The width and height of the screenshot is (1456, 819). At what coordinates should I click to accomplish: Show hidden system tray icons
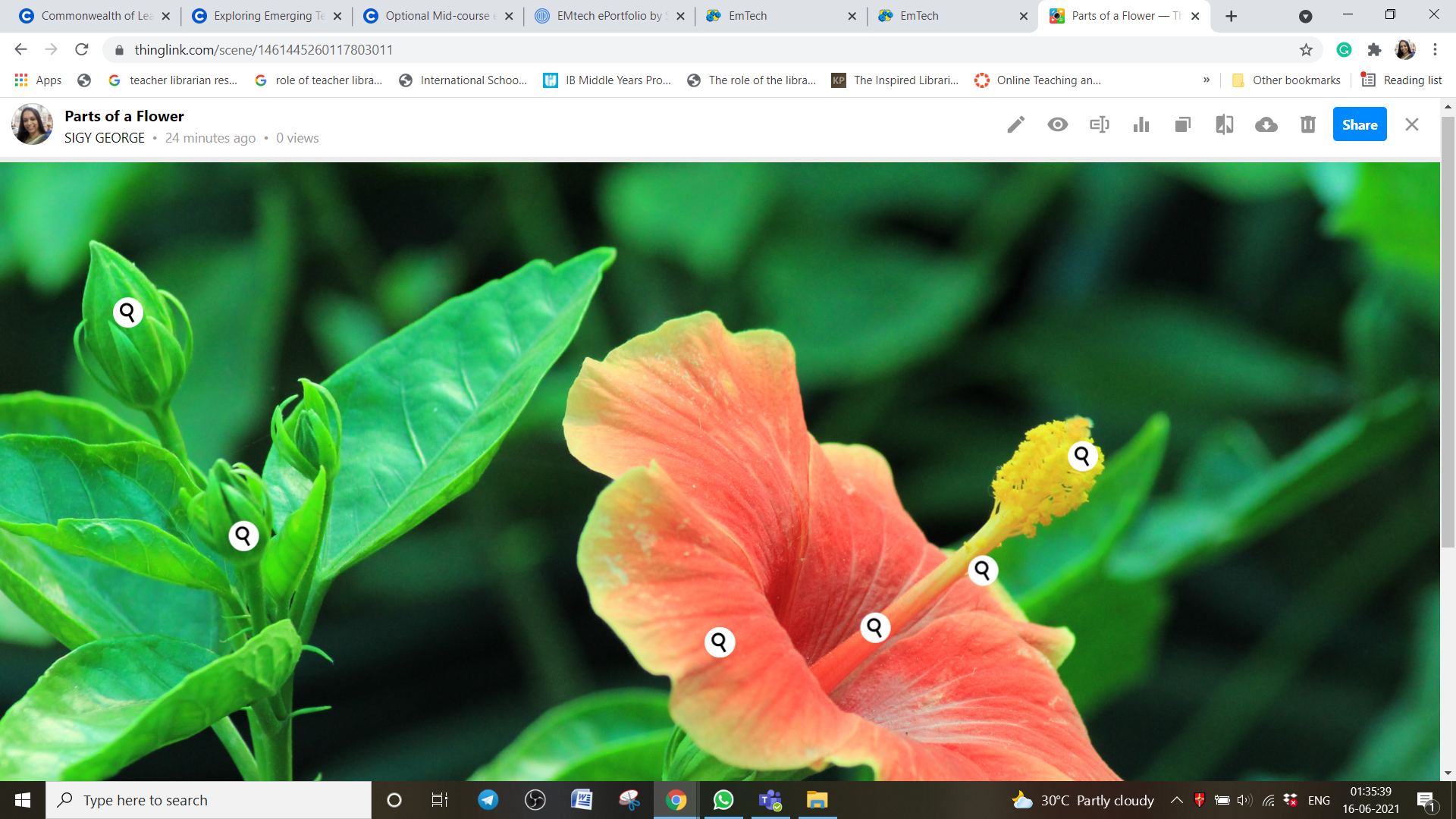pyautogui.click(x=1176, y=800)
